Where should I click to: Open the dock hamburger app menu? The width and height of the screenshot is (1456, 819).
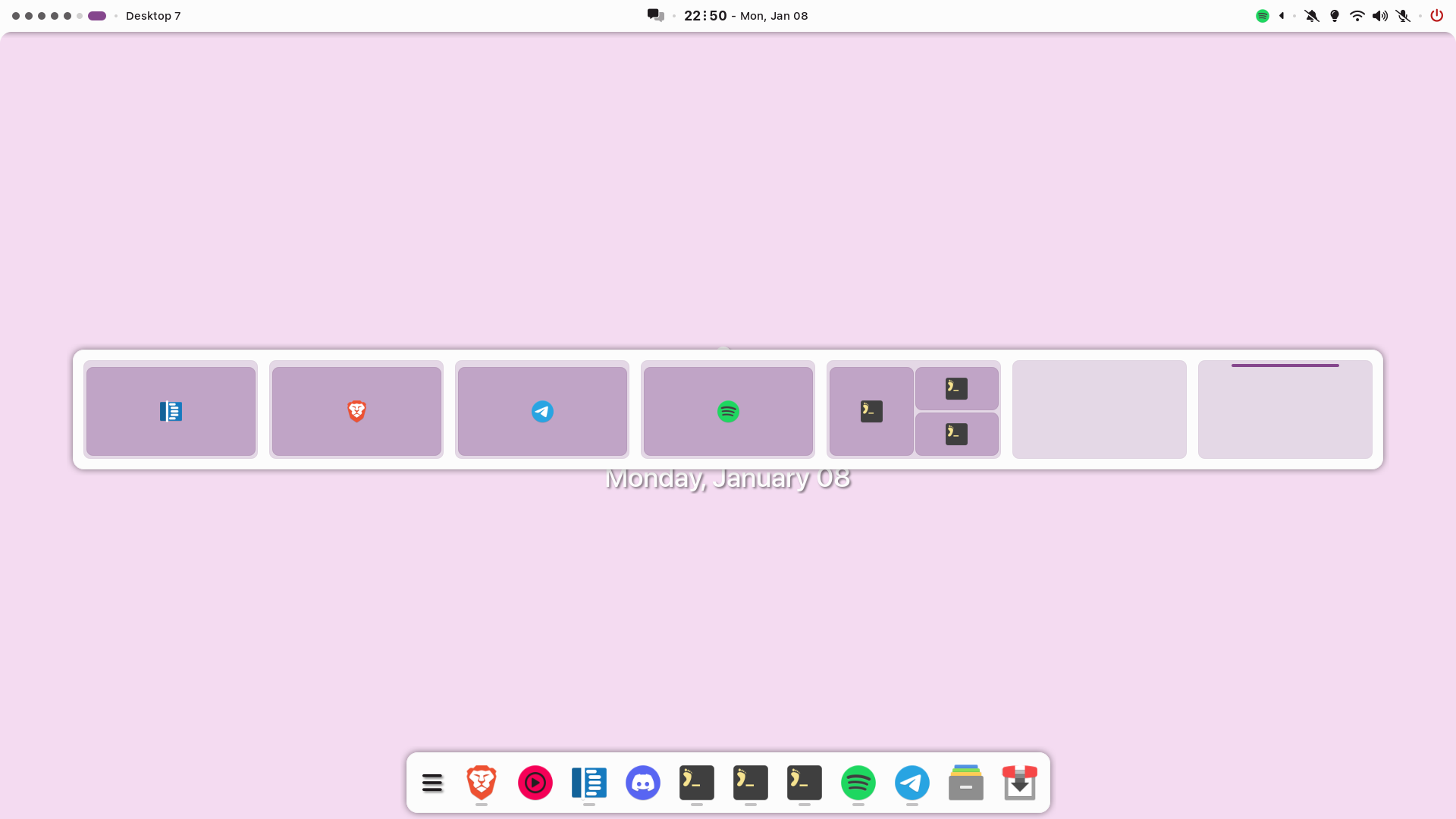pos(432,783)
